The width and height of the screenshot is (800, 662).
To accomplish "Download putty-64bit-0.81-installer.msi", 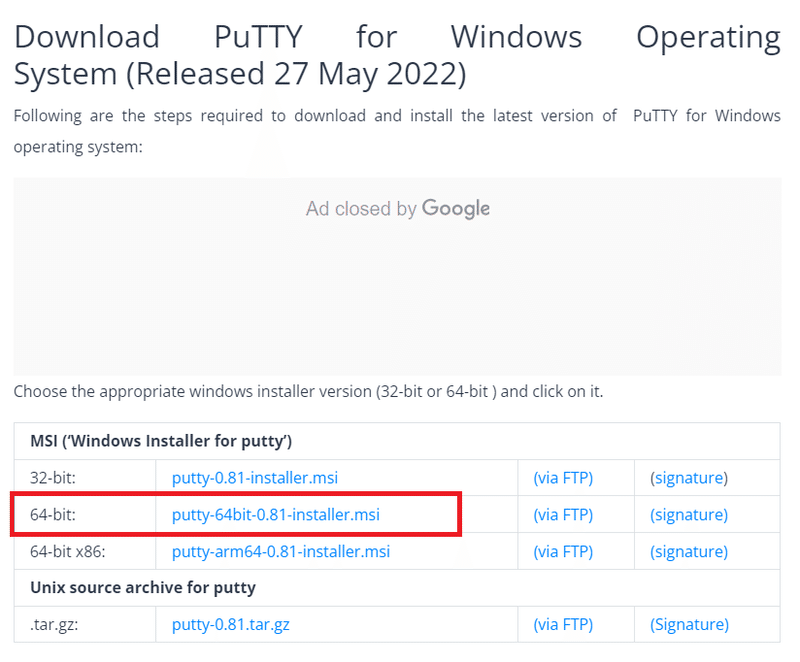I will 276,515.
